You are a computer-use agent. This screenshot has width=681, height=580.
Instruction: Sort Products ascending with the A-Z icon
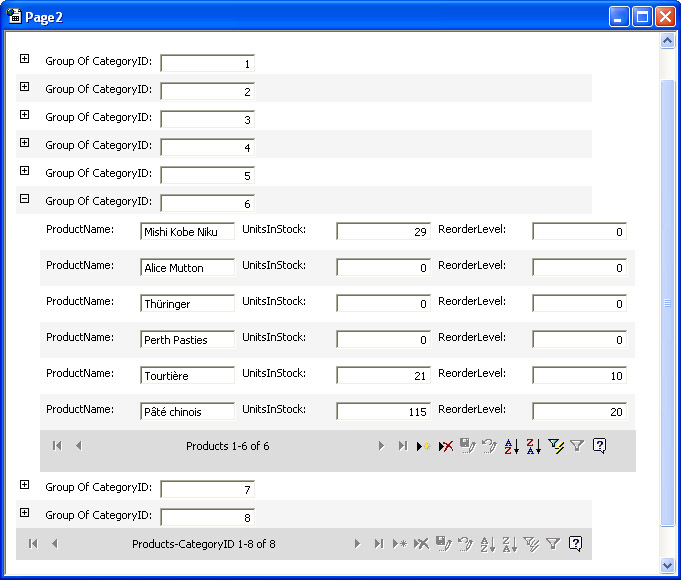511,446
